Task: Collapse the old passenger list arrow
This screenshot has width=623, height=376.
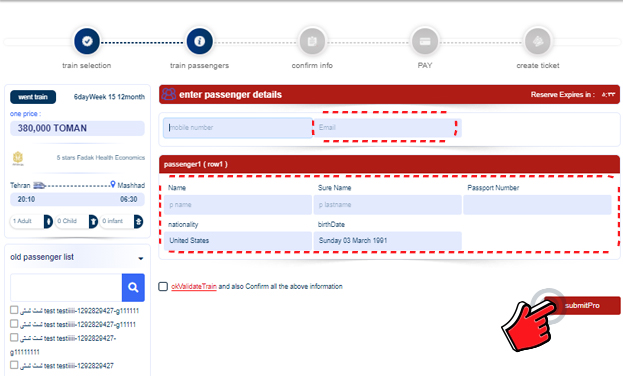Action: pyautogui.click(x=141, y=258)
